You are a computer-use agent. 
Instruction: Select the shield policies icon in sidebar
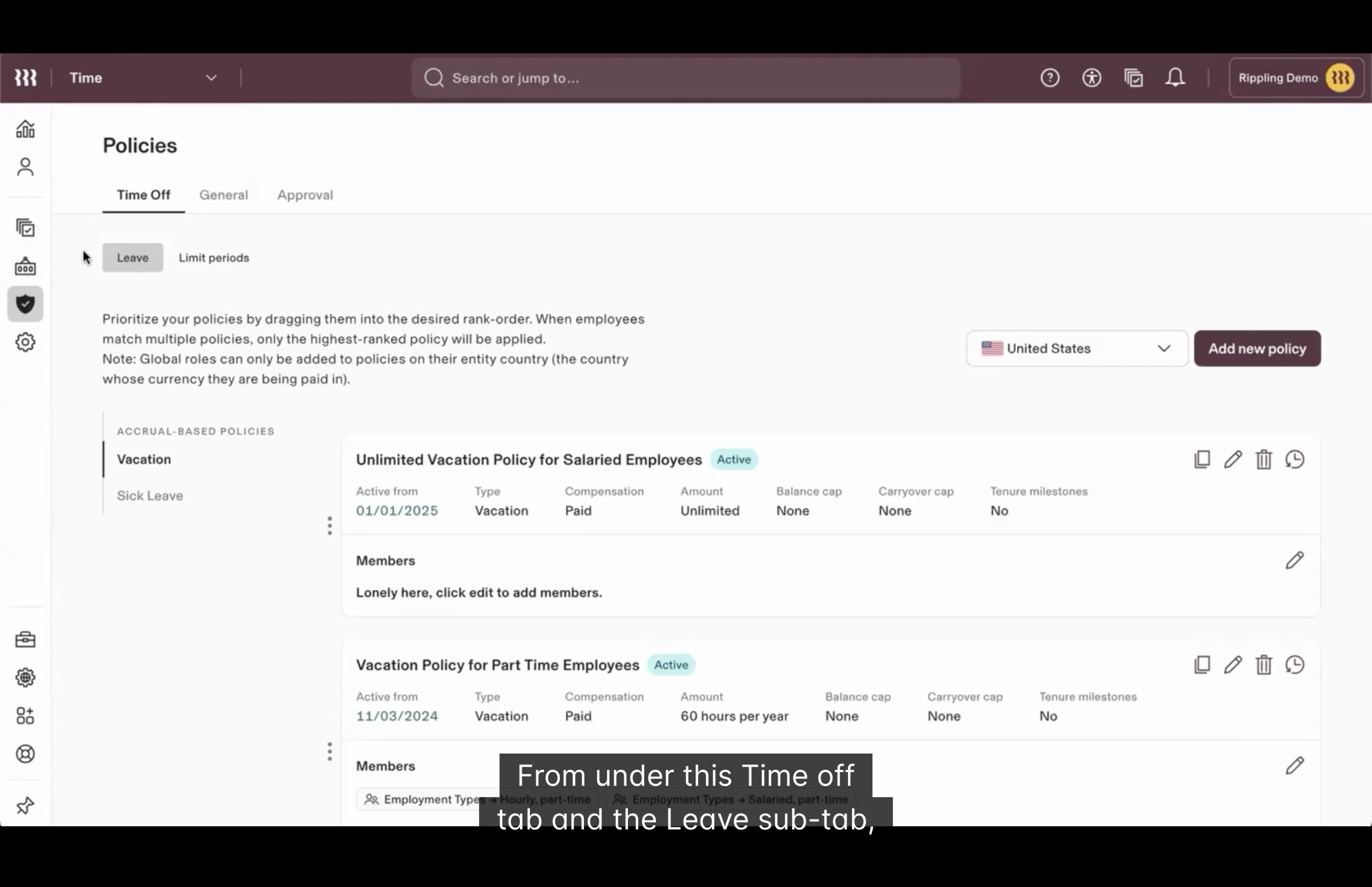(25, 304)
